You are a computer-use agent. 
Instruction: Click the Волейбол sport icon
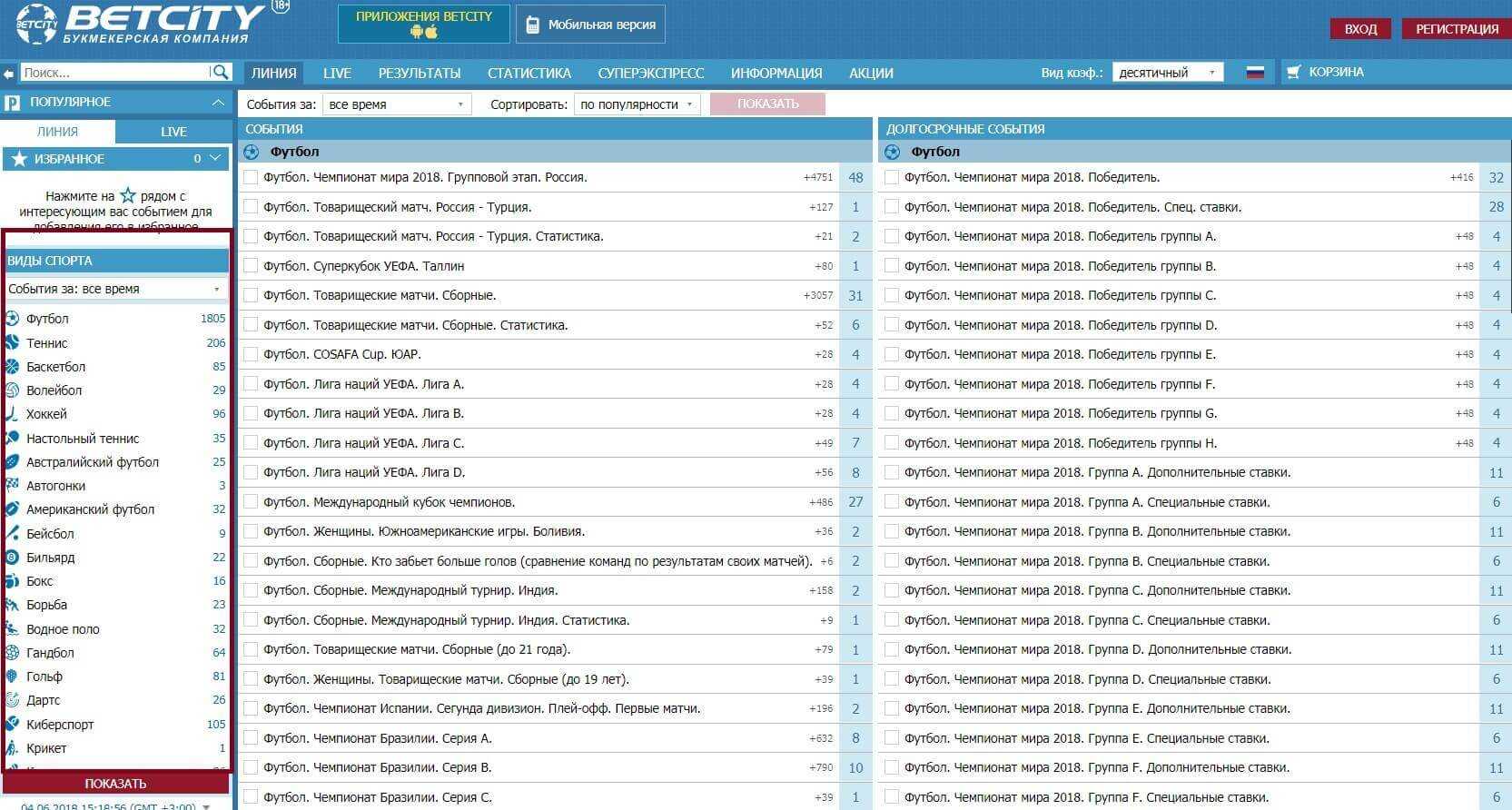(x=12, y=390)
